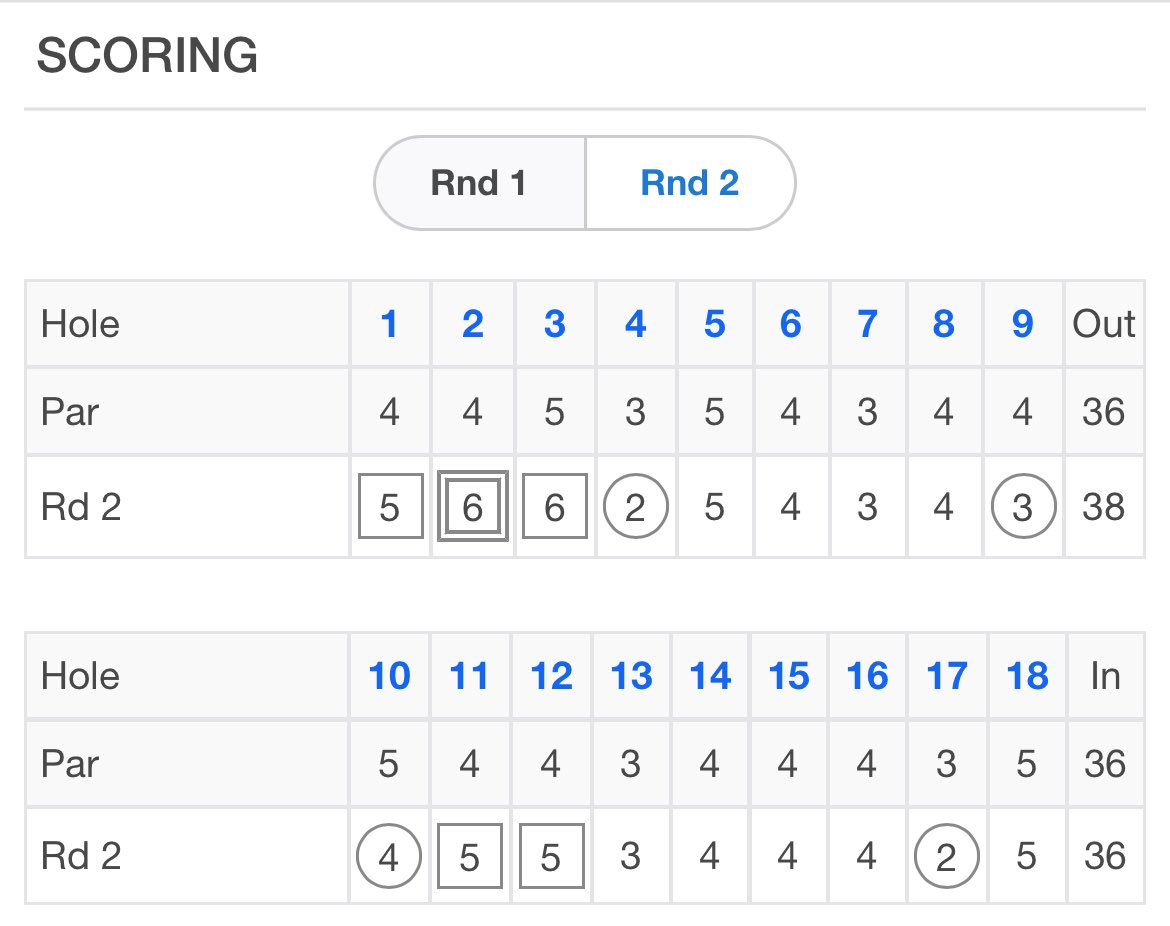This screenshot has height=926, width=1170.
Task: Click the circled 4 score on hole 10
Action: (x=389, y=856)
